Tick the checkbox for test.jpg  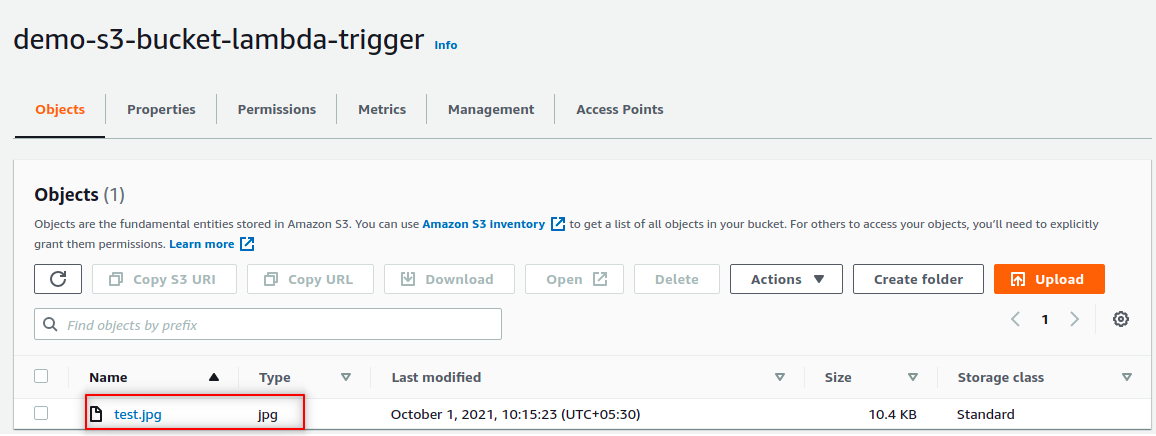pyautogui.click(x=41, y=413)
